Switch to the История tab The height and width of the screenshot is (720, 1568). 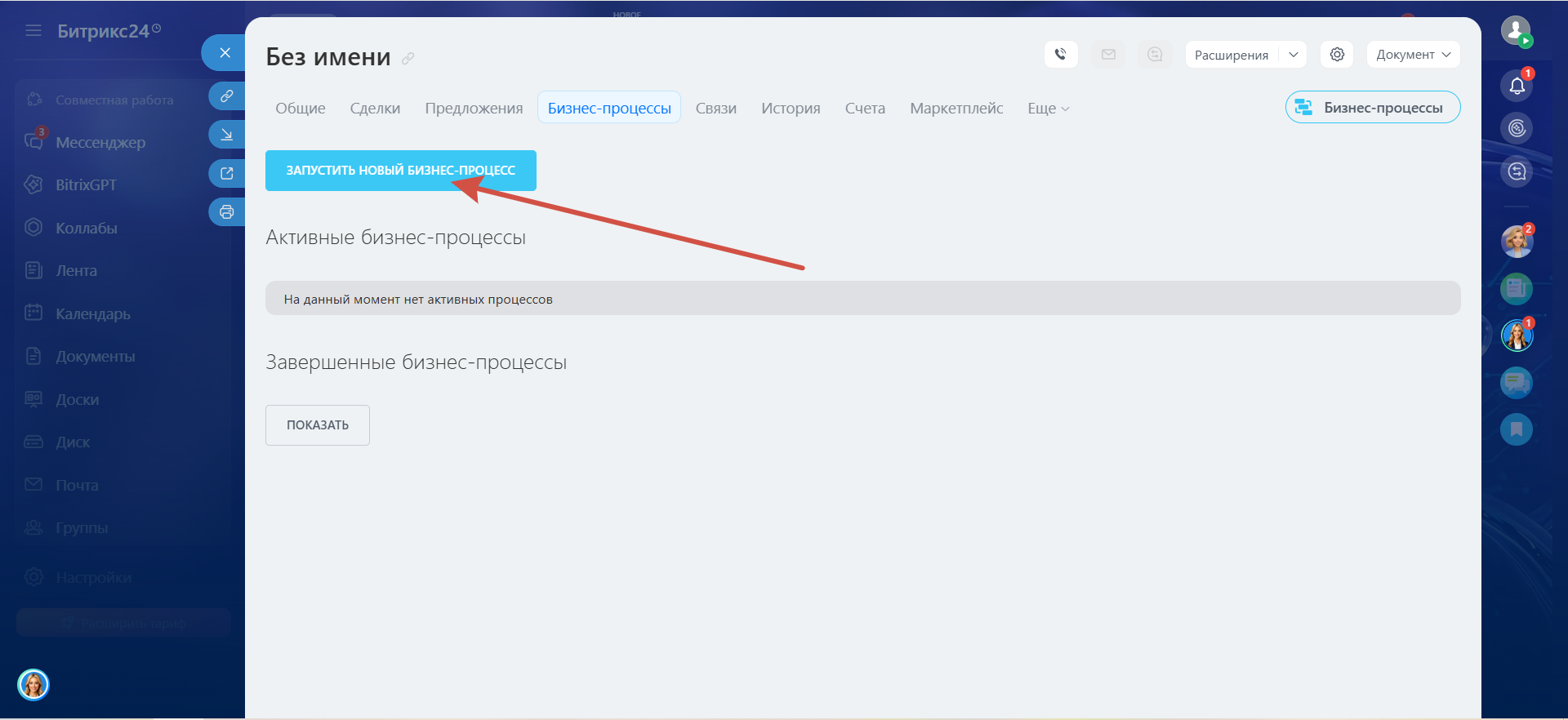point(791,108)
